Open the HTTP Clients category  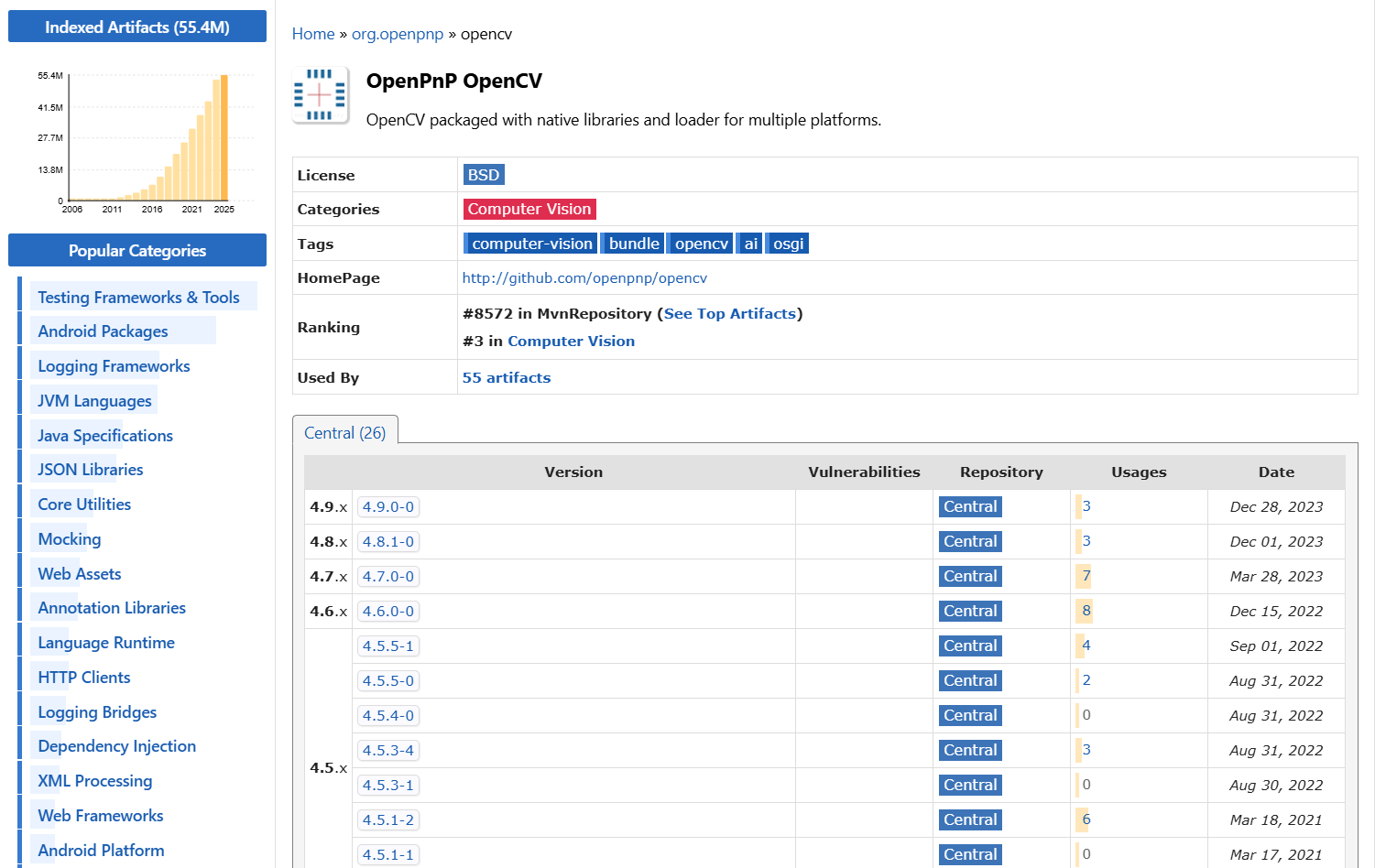[x=84, y=677]
